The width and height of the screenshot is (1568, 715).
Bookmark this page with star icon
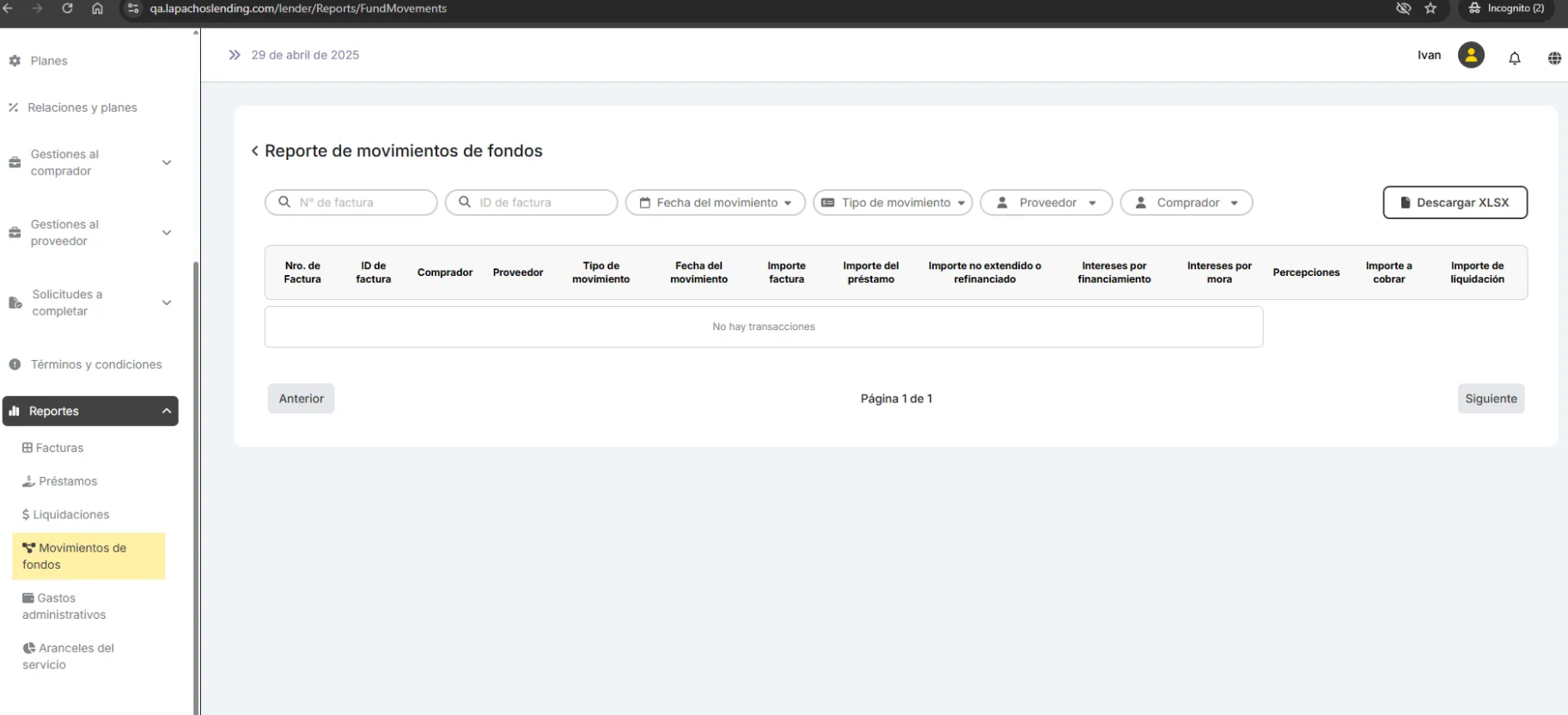1431,9
